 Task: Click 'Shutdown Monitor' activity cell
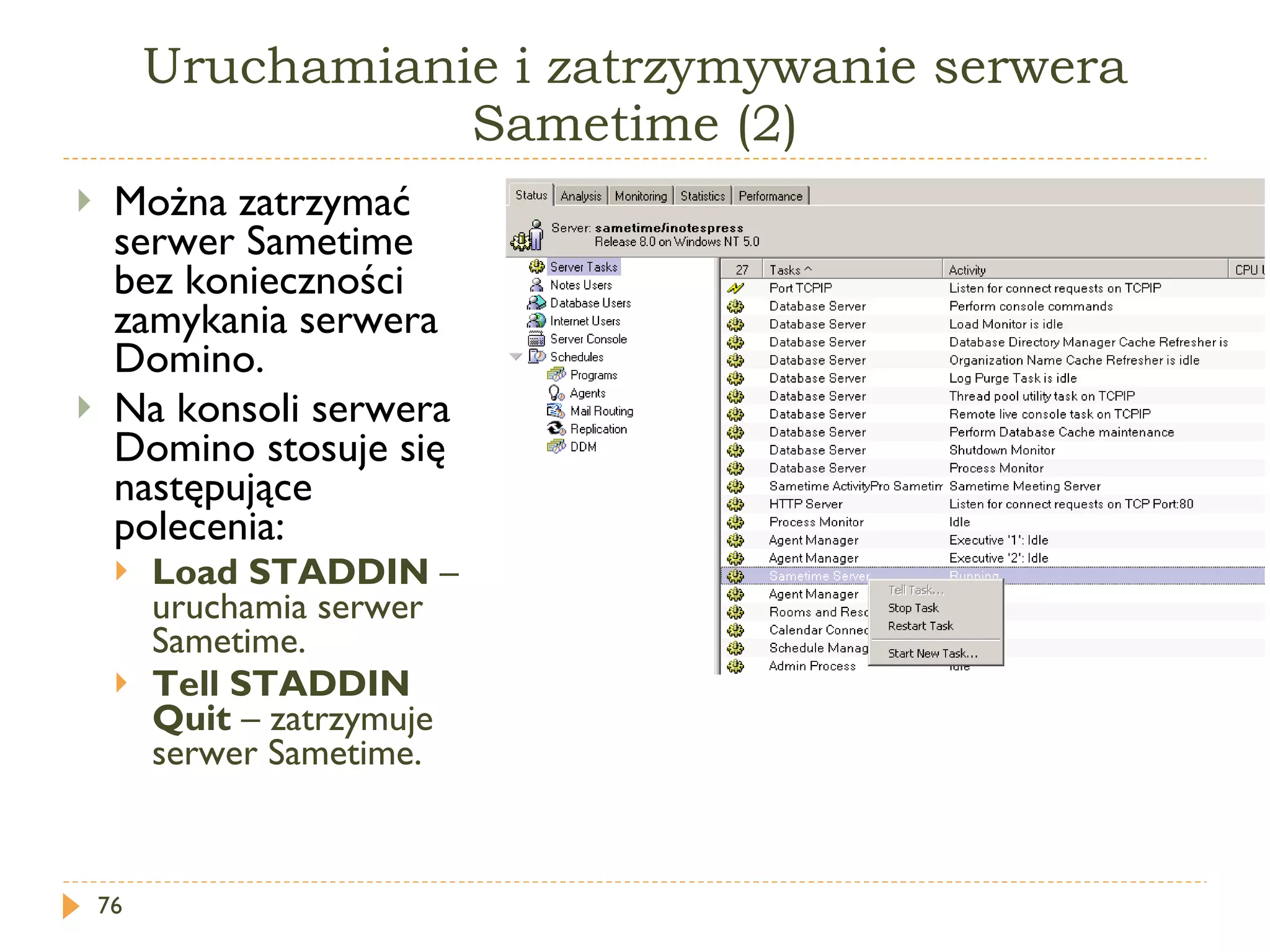pos(1002,450)
